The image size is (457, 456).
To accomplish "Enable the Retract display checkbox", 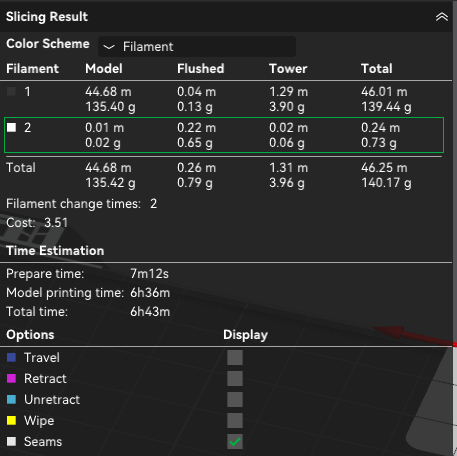I will [235, 379].
